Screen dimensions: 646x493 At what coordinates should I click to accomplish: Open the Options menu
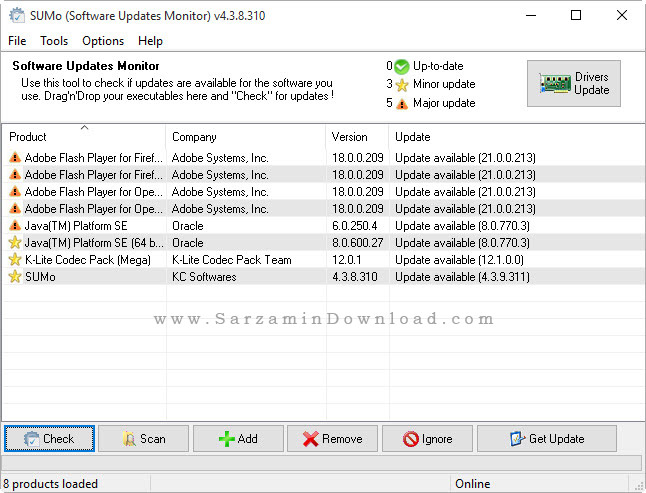103,41
